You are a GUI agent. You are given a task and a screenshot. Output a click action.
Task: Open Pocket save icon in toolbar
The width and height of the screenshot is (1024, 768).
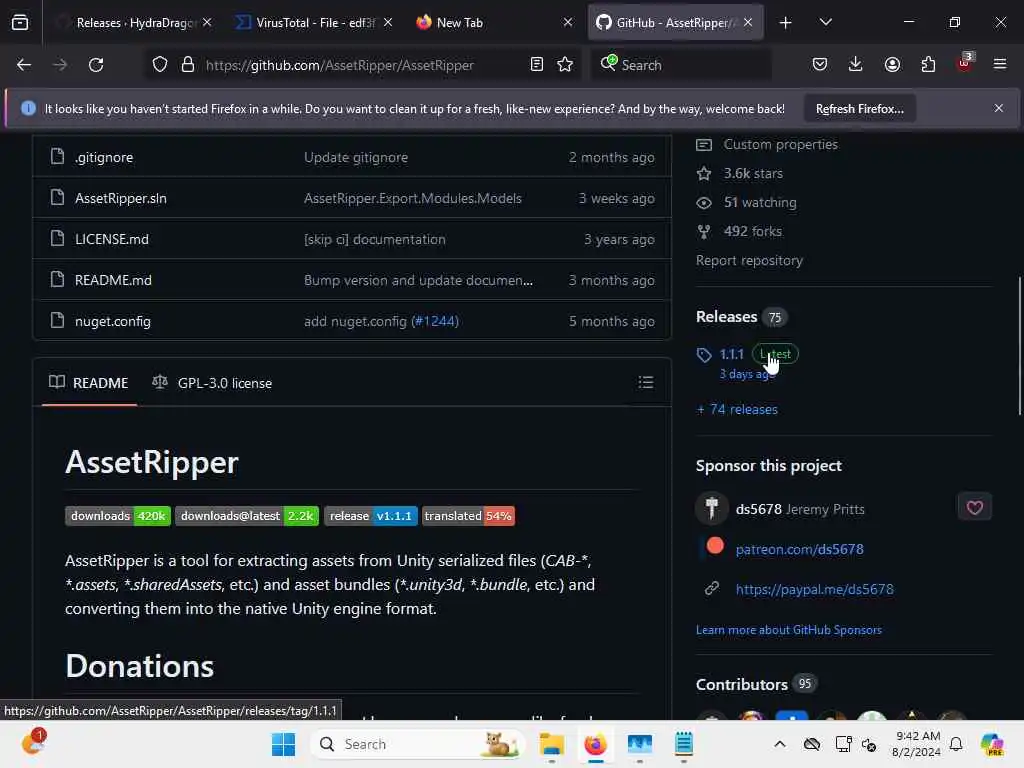pyautogui.click(x=820, y=65)
